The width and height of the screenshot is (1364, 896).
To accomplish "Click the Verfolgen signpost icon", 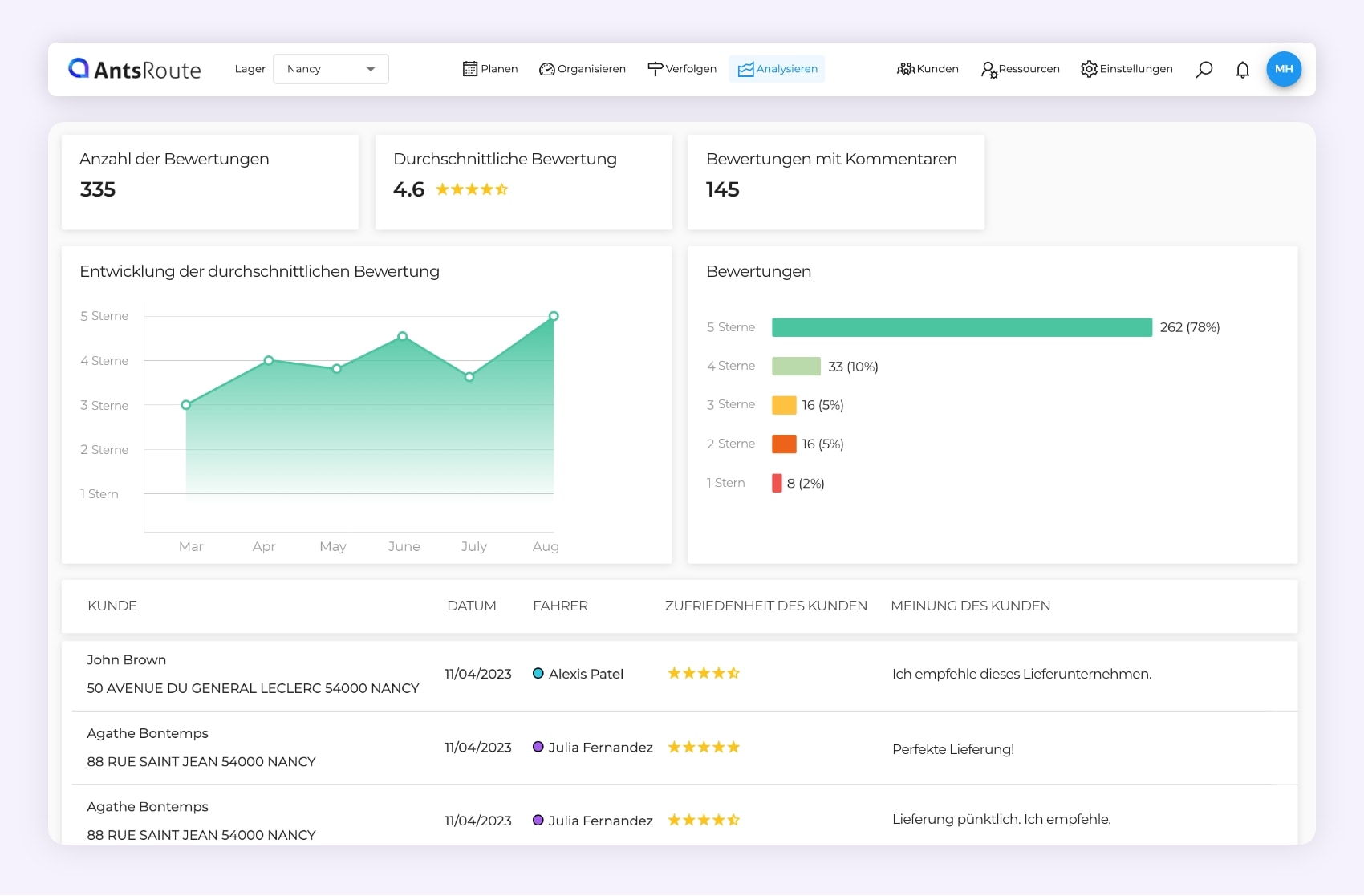I will click(655, 69).
